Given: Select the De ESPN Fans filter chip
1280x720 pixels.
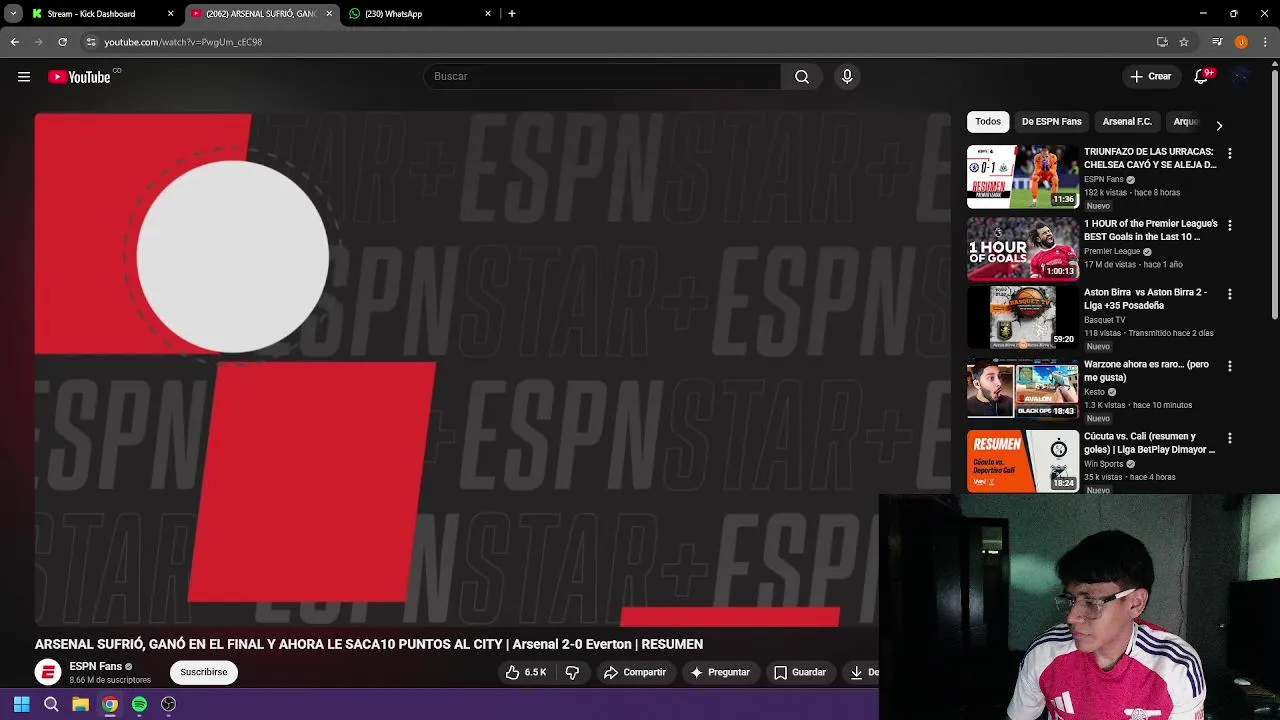Looking at the screenshot, I should (1052, 122).
